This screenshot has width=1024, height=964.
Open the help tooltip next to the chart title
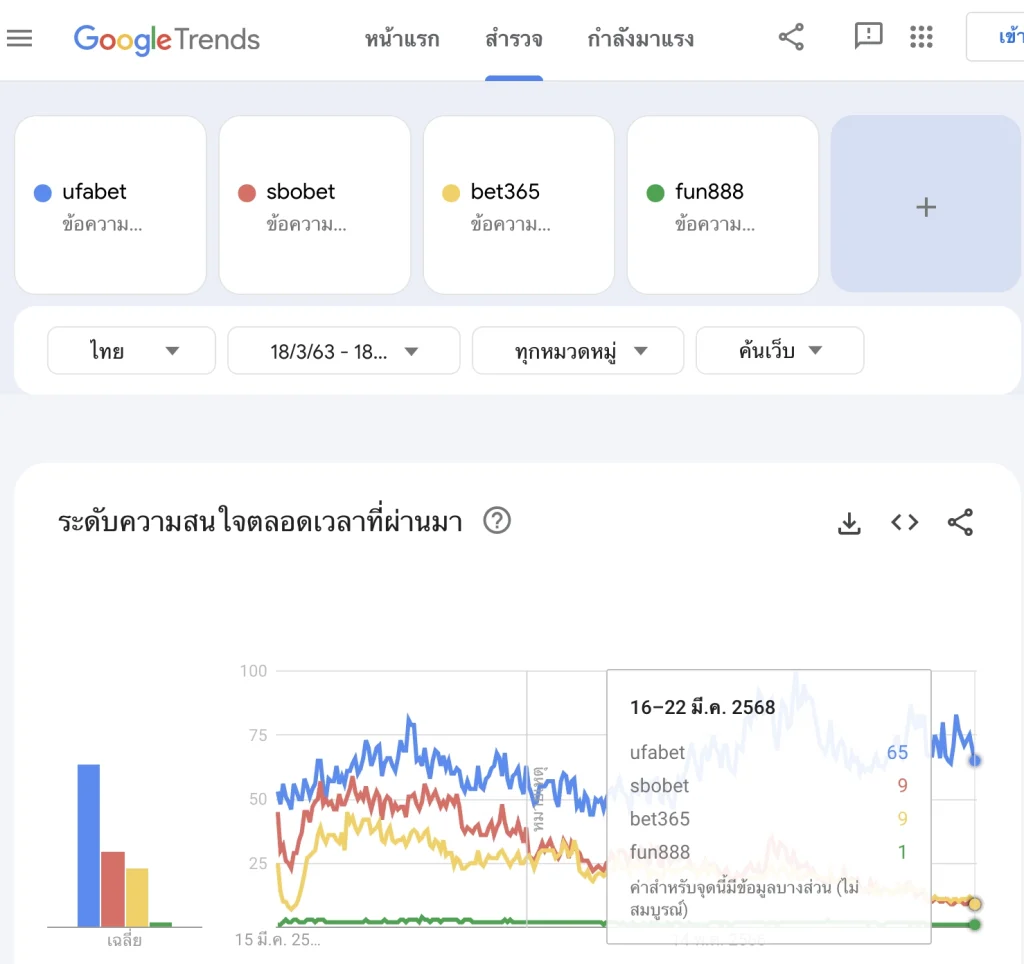click(x=497, y=521)
